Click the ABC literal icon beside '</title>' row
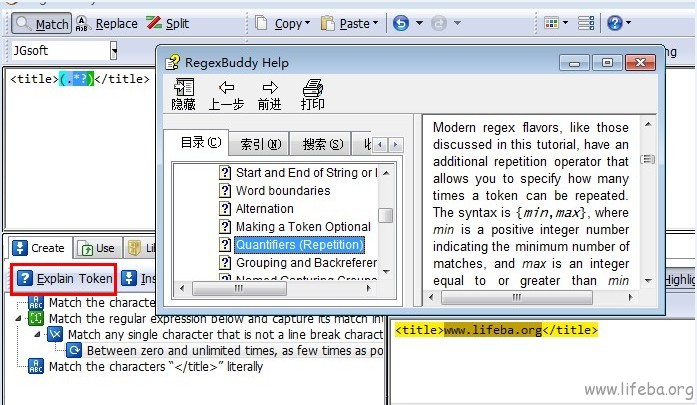Viewport: 697px width, 405px height. [36, 366]
